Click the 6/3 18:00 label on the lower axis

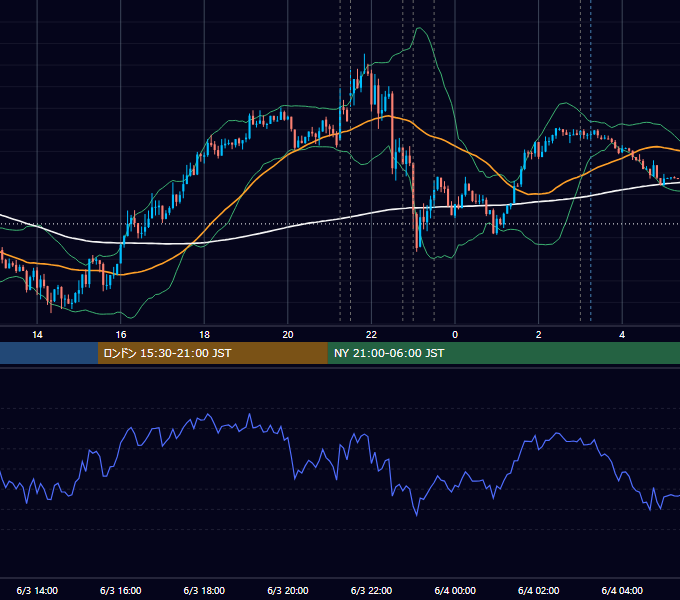(204, 591)
